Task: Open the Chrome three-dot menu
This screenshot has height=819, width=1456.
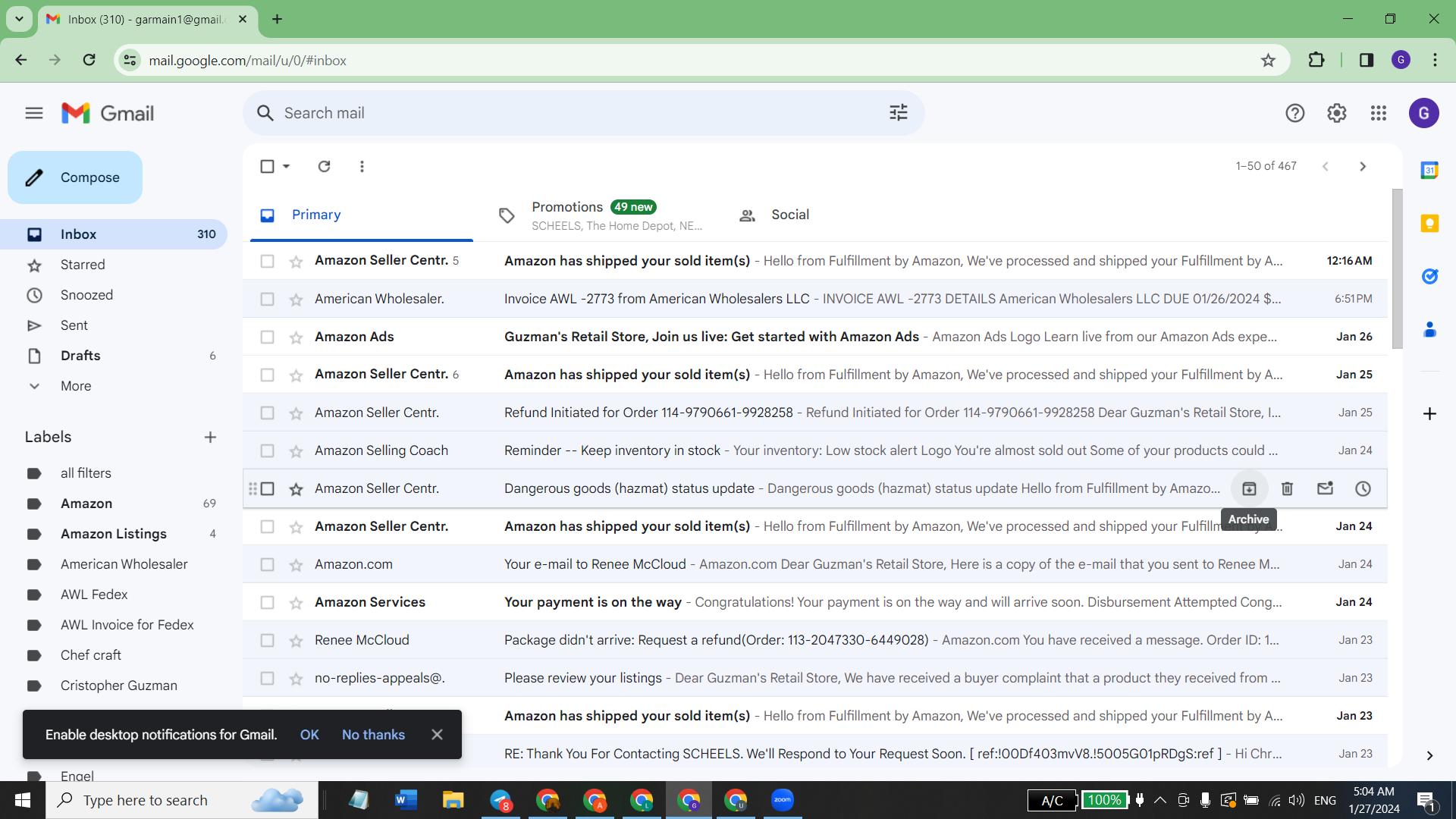Action: (1435, 60)
